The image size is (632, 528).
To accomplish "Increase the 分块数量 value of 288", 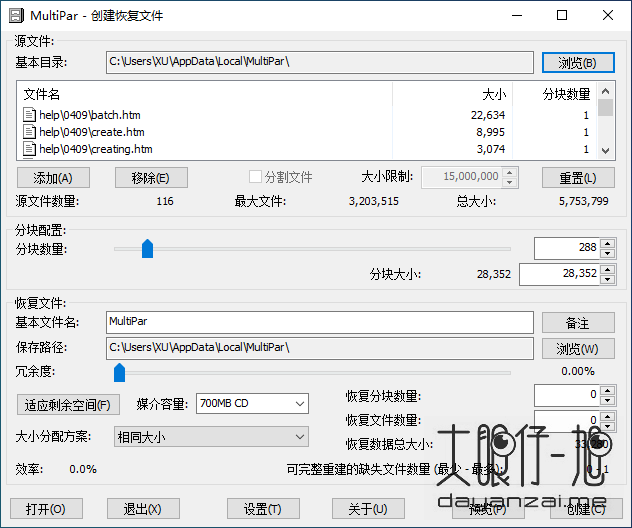I will [607, 243].
